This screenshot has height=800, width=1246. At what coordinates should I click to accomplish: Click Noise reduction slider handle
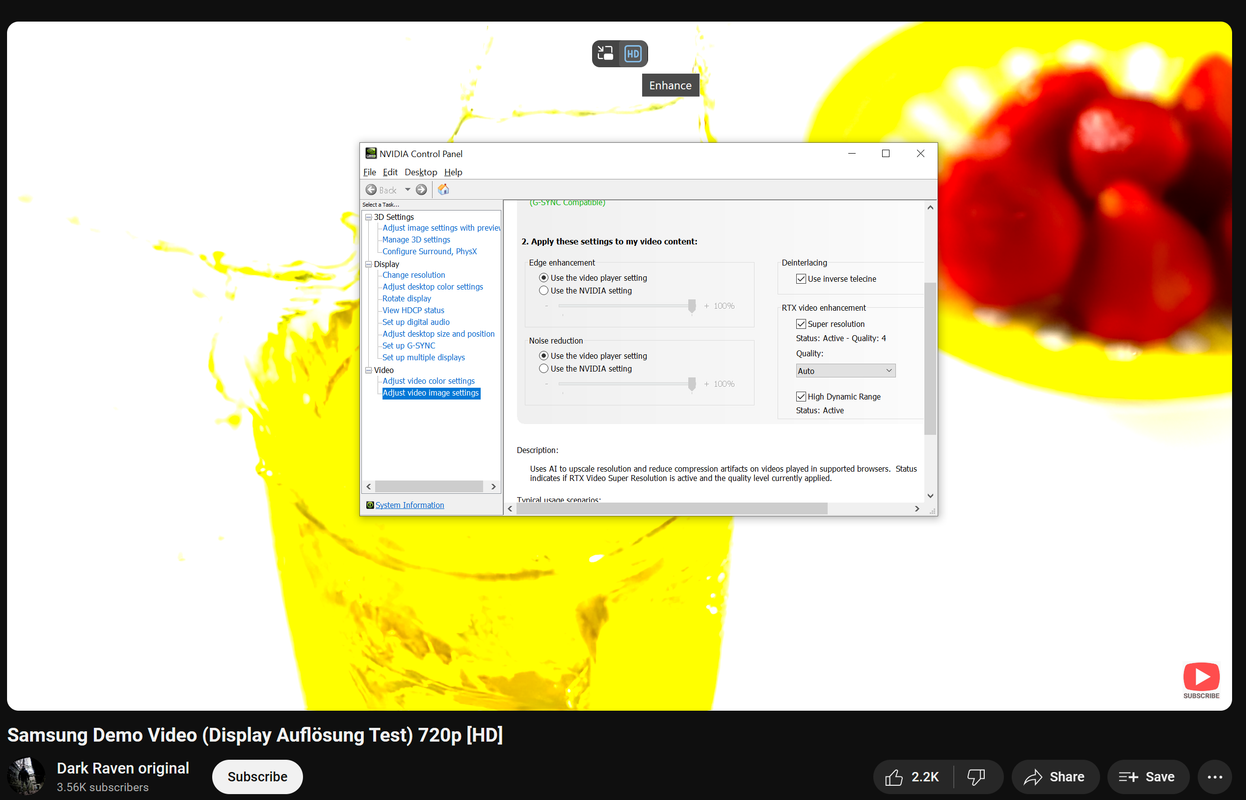[691, 384]
